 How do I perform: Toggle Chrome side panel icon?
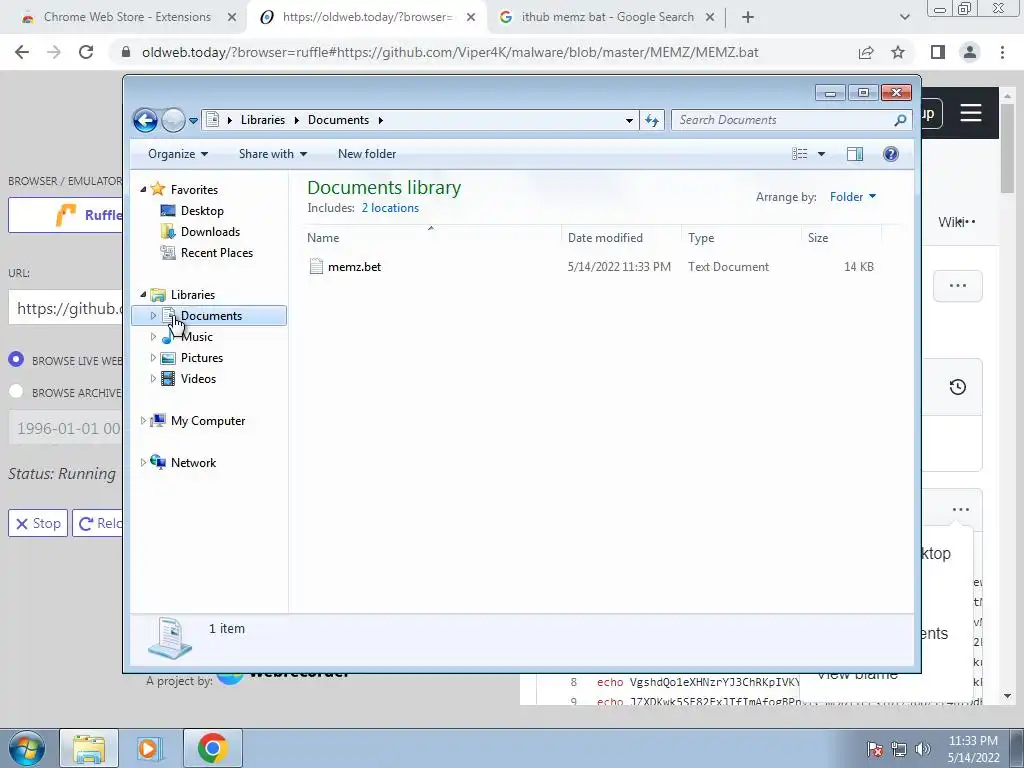click(938, 52)
